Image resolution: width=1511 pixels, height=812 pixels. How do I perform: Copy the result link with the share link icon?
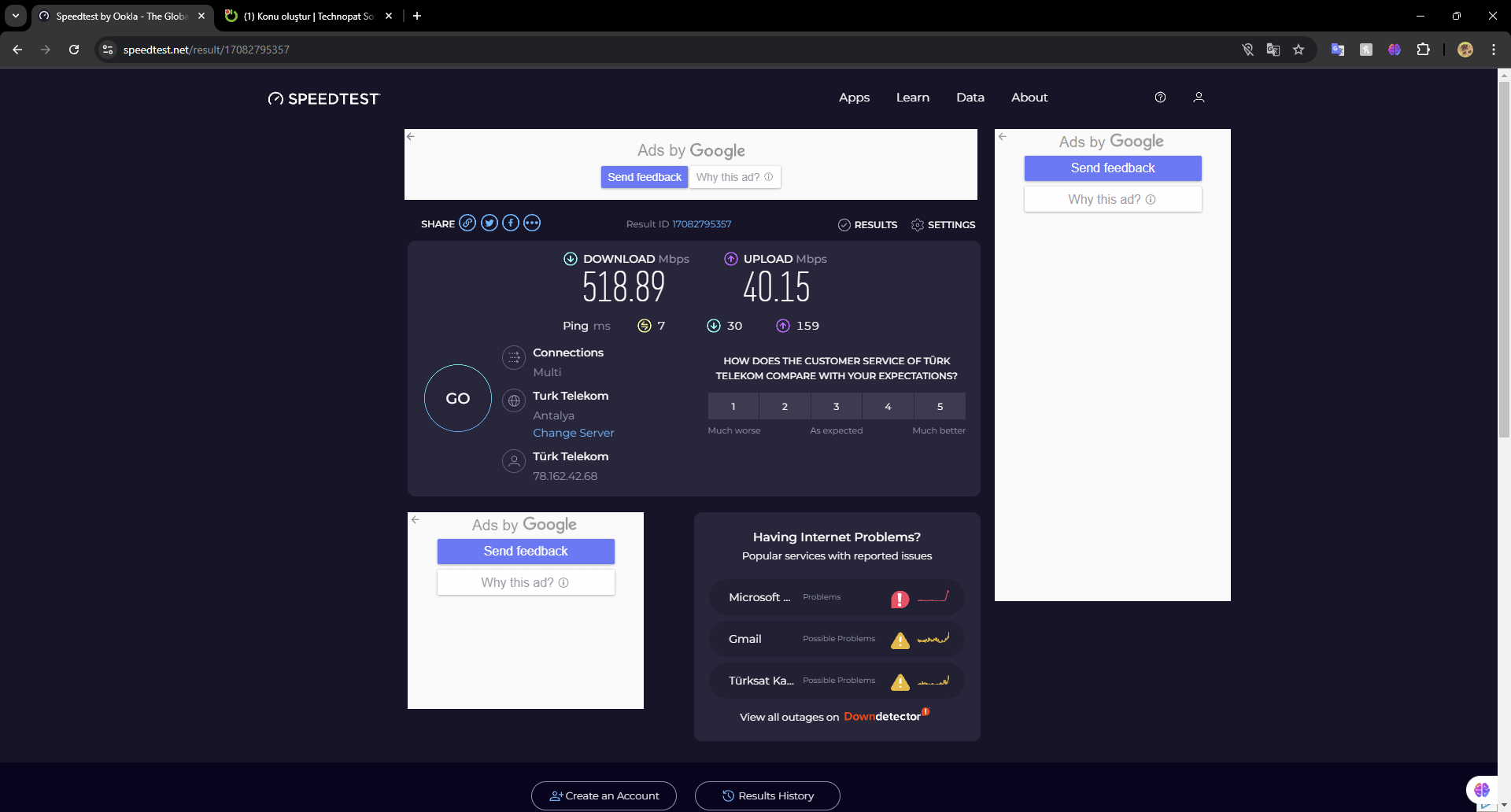467,223
